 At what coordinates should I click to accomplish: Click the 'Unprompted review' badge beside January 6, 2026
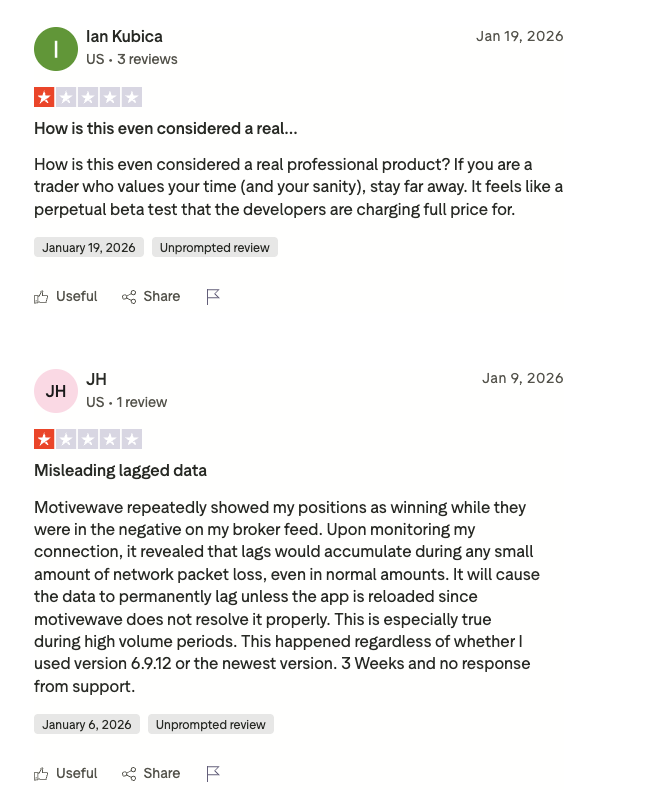211,724
